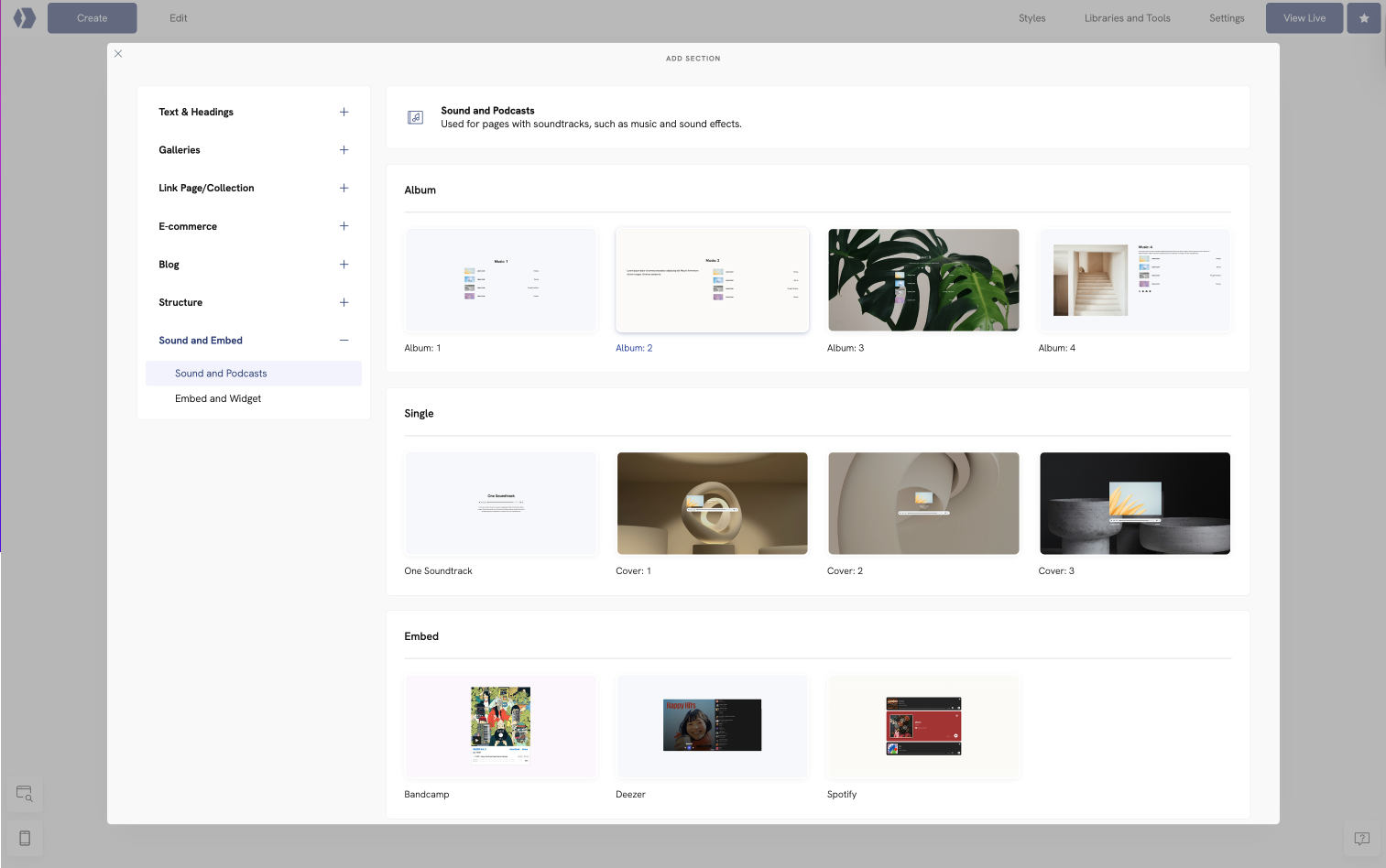Open mobile preview icon at bottom left

pos(24,838)
